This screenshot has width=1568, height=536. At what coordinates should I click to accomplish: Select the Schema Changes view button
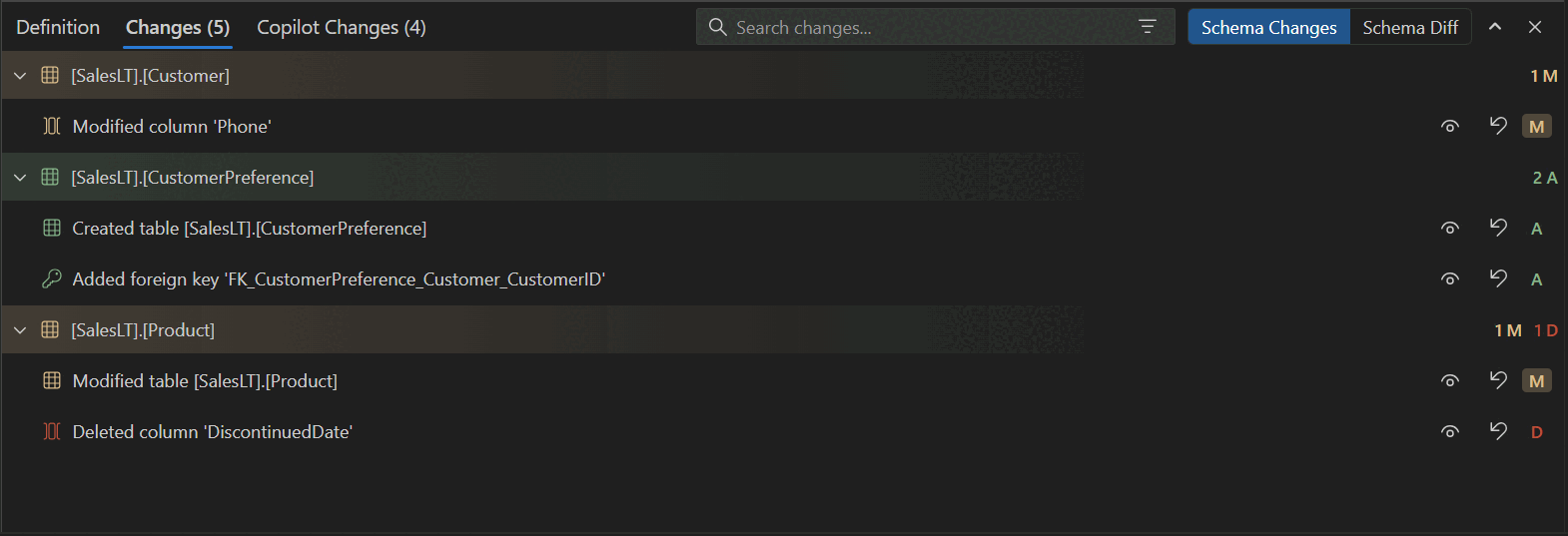[1268, 27]
